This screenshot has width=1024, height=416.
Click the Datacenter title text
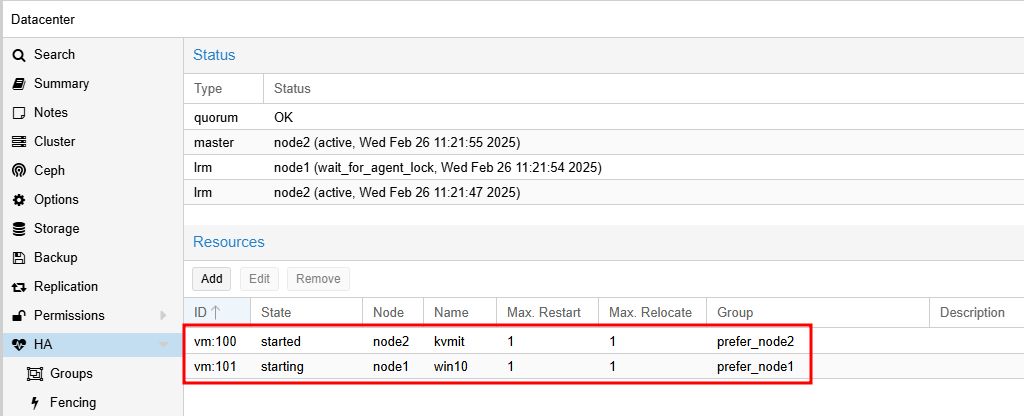point(42,20)
